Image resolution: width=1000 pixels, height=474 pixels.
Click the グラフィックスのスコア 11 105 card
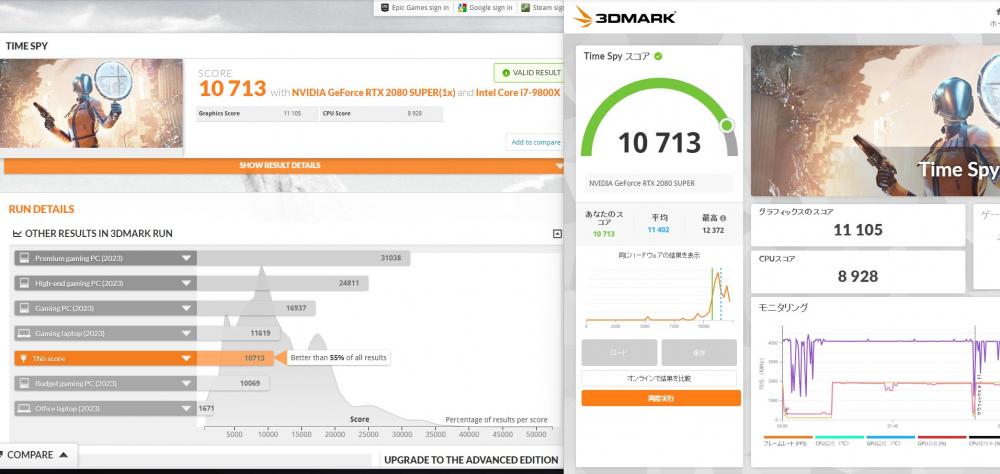858,225
